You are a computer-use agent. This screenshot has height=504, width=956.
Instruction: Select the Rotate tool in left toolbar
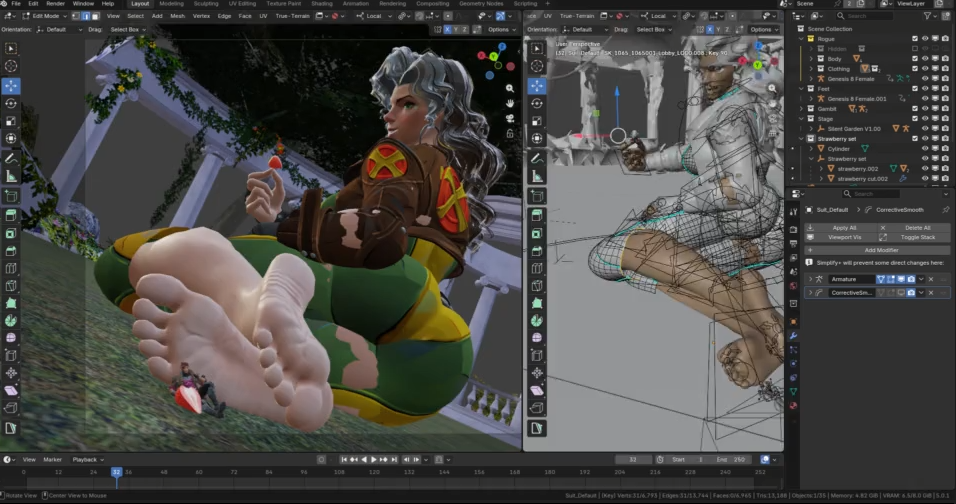pyautogui.click(x=11, y=103)
